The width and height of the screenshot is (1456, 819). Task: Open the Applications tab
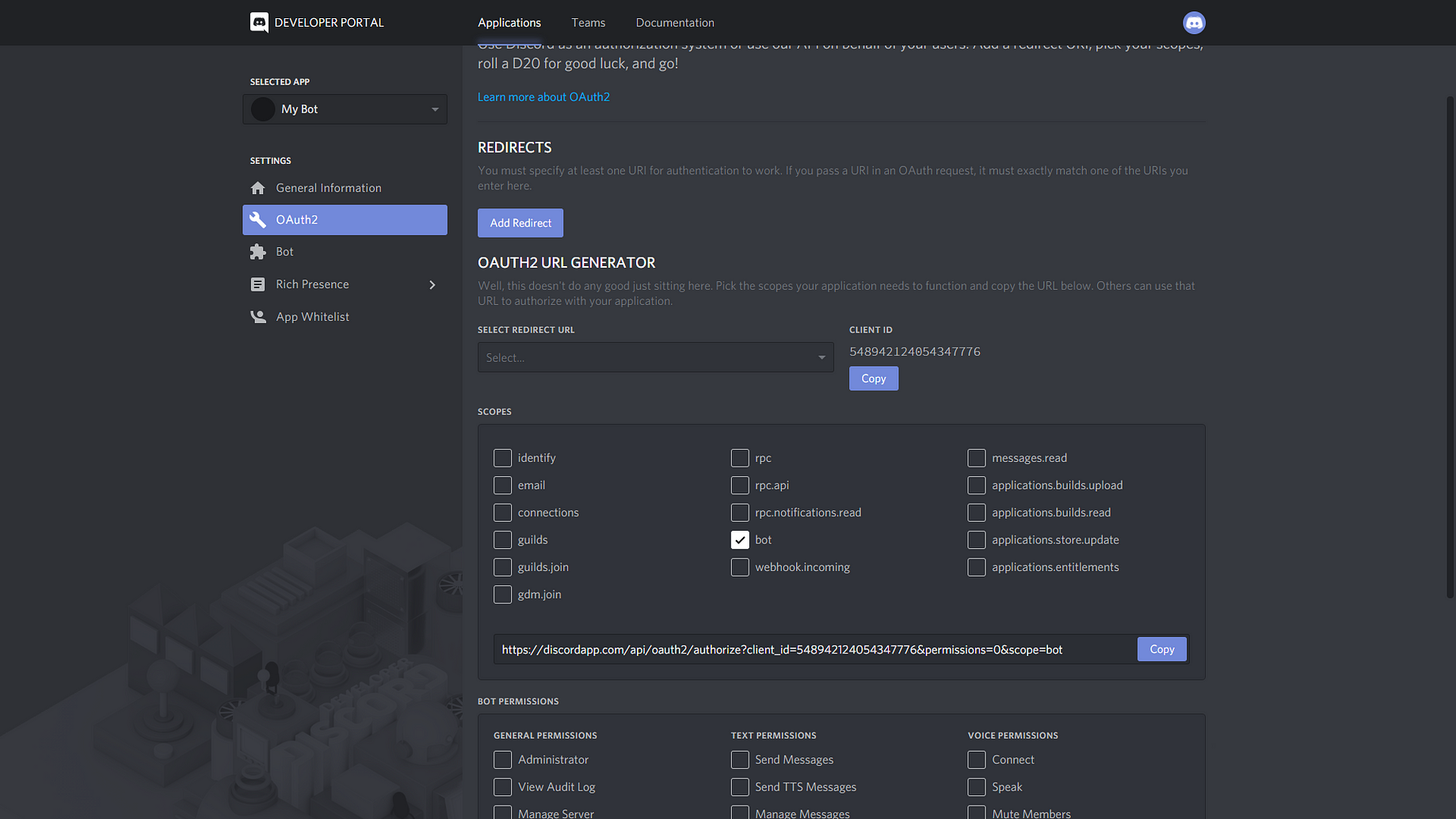click(509, 22)
